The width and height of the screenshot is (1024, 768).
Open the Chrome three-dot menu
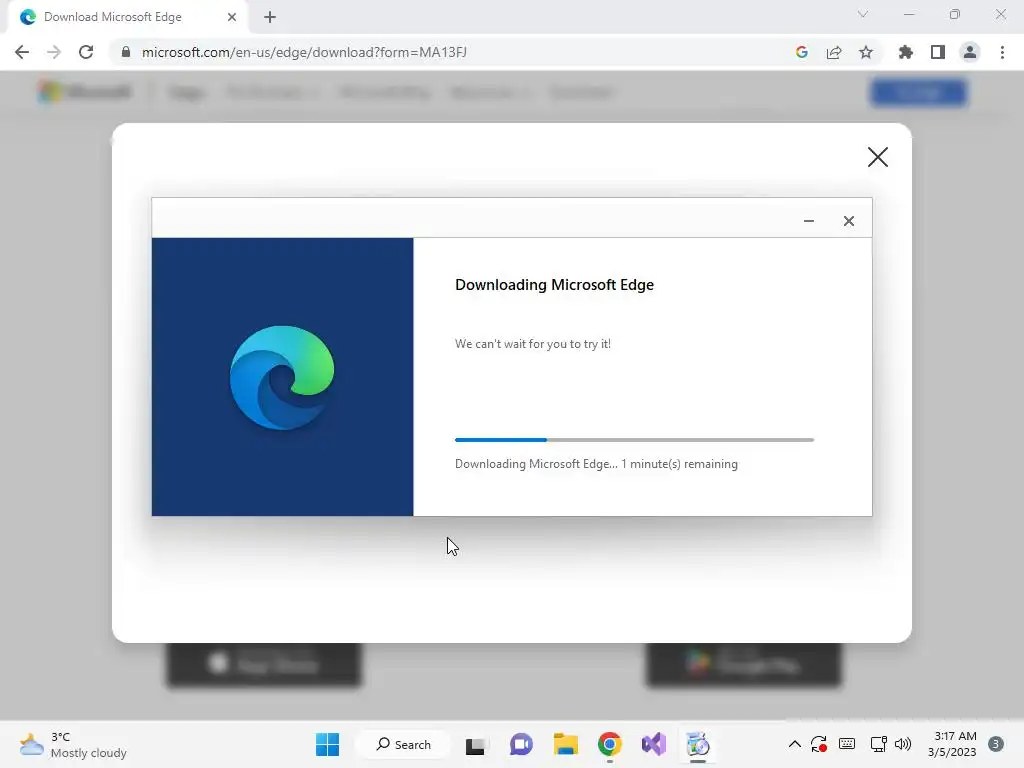point(1002,52)
